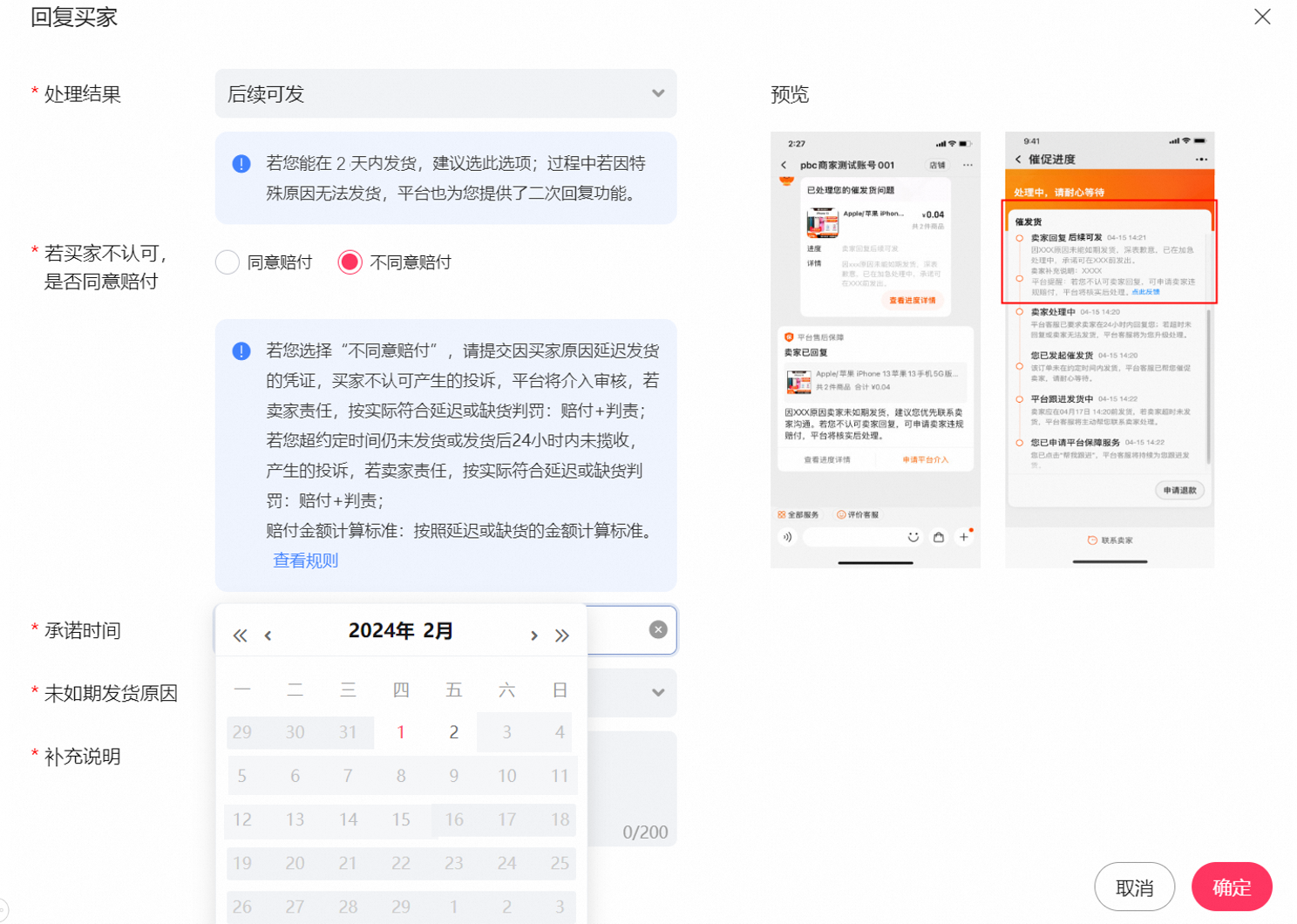This screenshot has width=1297, height=924.
Task: Click the 补充说明 text area near 0/200
Action: coord(633,788)
